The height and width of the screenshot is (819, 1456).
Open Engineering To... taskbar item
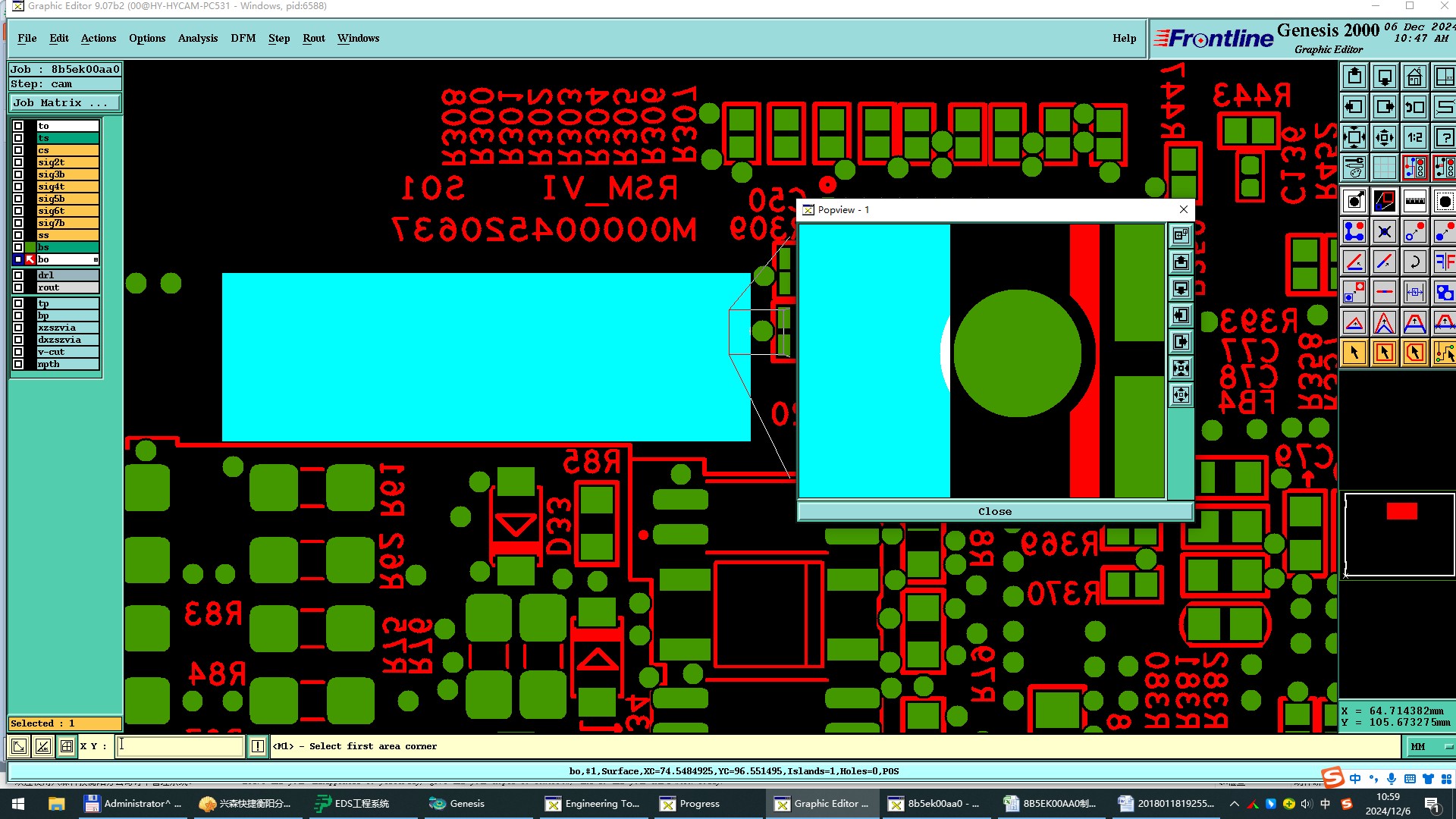pyautogui.click(x=593, y=804)
